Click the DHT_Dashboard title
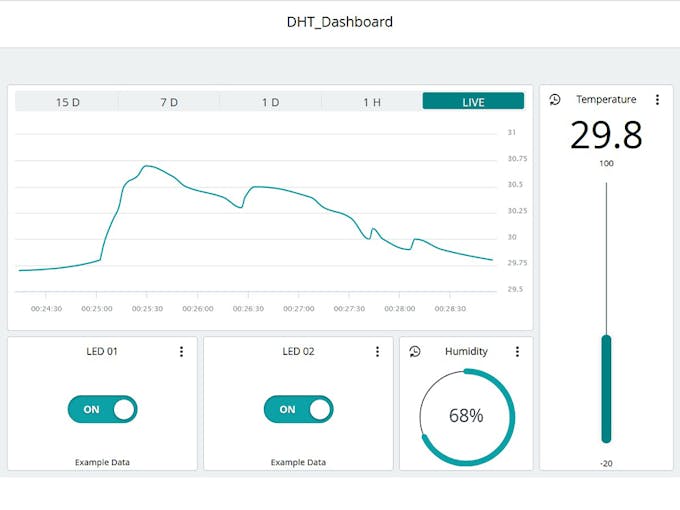Screen dimensions: 680x510 (340, 22)
